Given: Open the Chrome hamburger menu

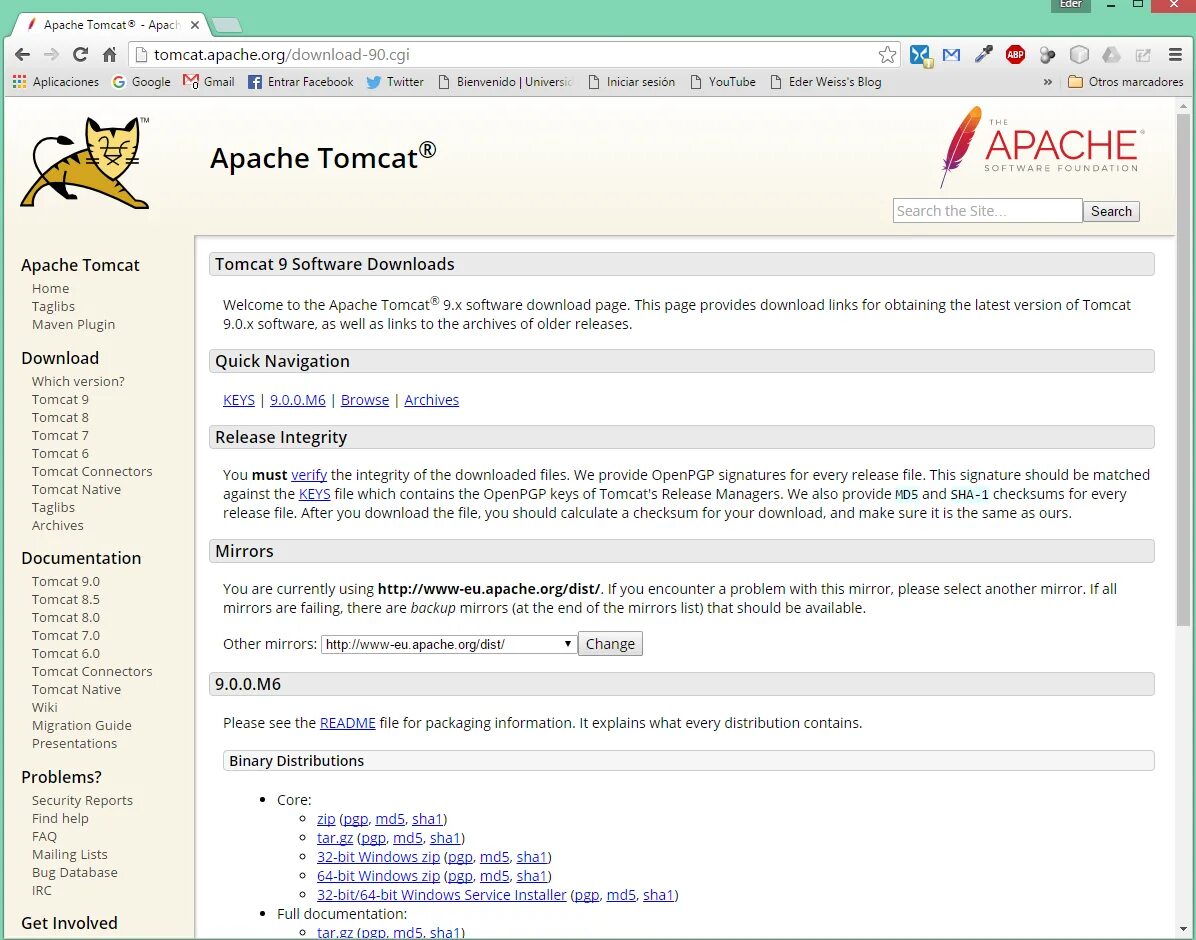Looking at the screenshot, I should point(1175,55).
